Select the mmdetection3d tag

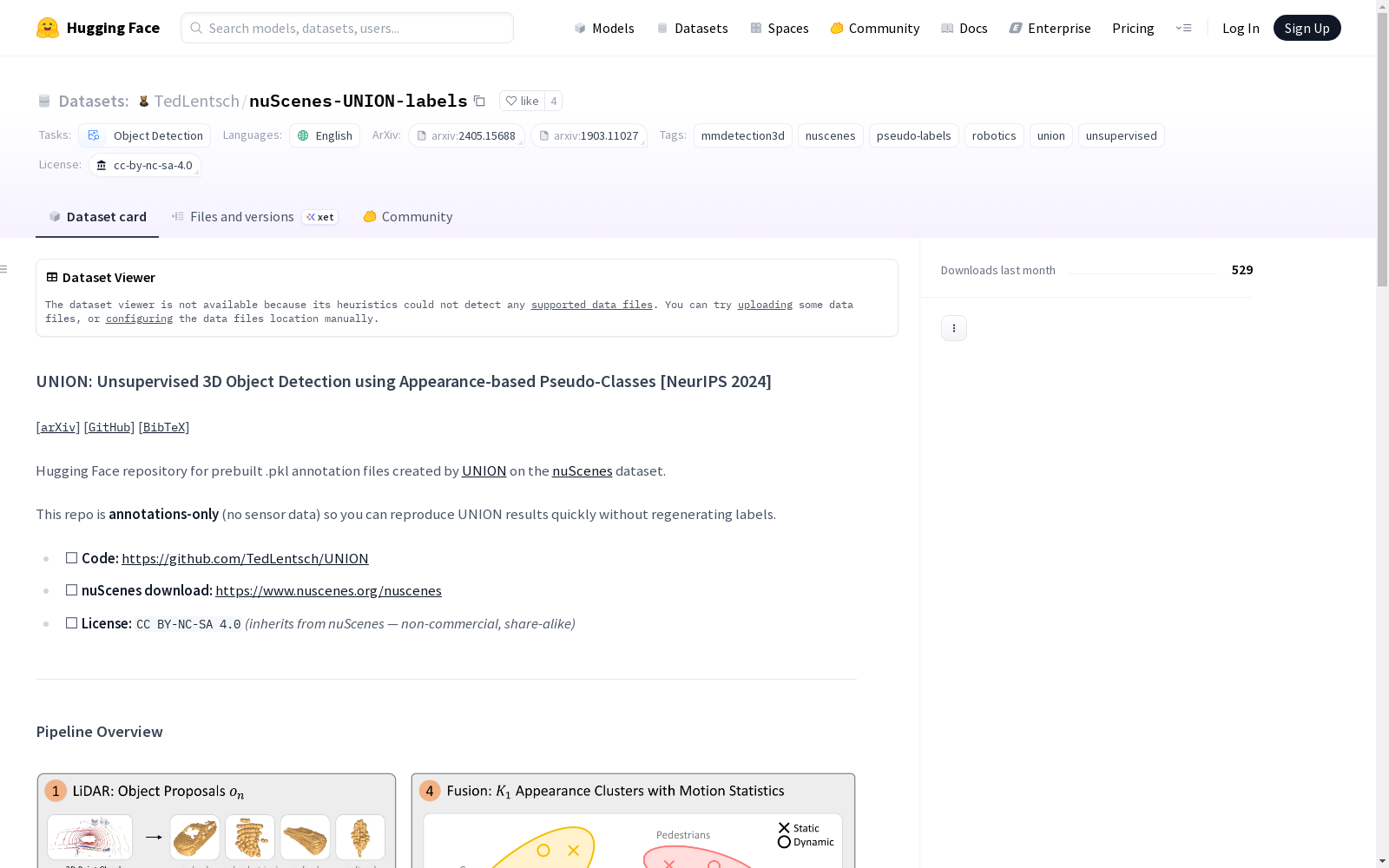click(x=743, y=135)
